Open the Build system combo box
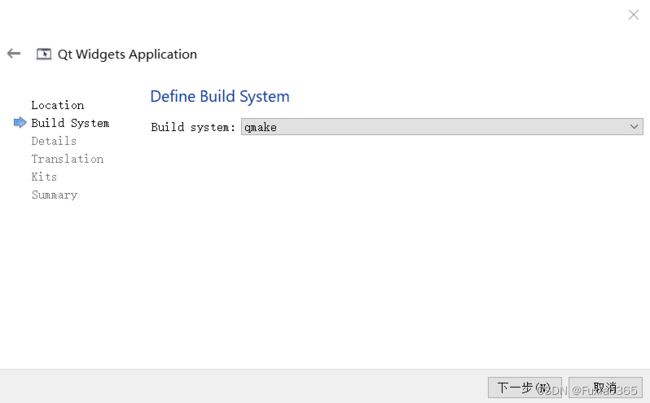This screenshot has width=650, height=403. click(442, 126)
